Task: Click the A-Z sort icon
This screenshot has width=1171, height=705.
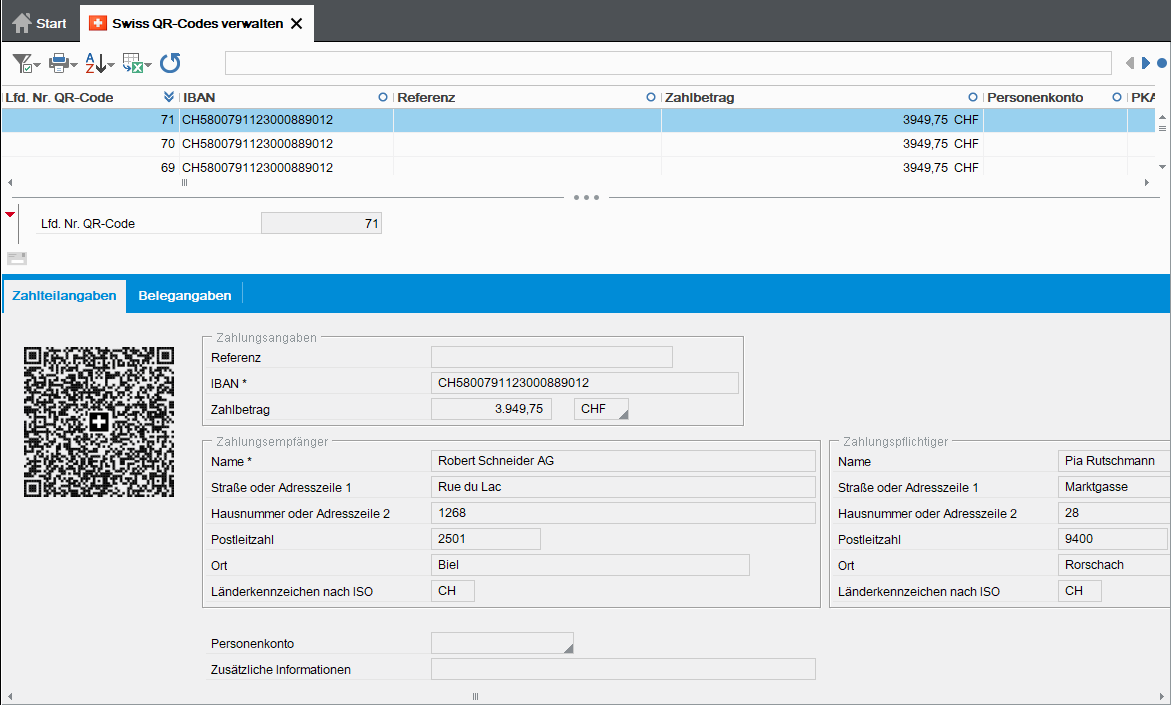Action: click(96, 64)
